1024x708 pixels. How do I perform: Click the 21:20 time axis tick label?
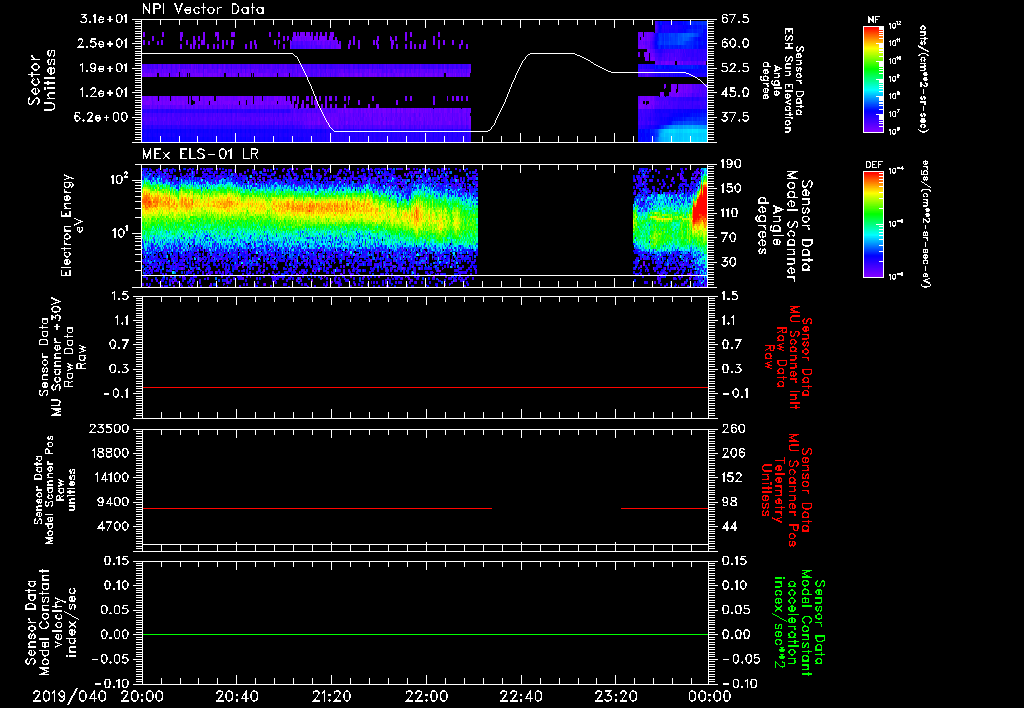click(331, 696)
